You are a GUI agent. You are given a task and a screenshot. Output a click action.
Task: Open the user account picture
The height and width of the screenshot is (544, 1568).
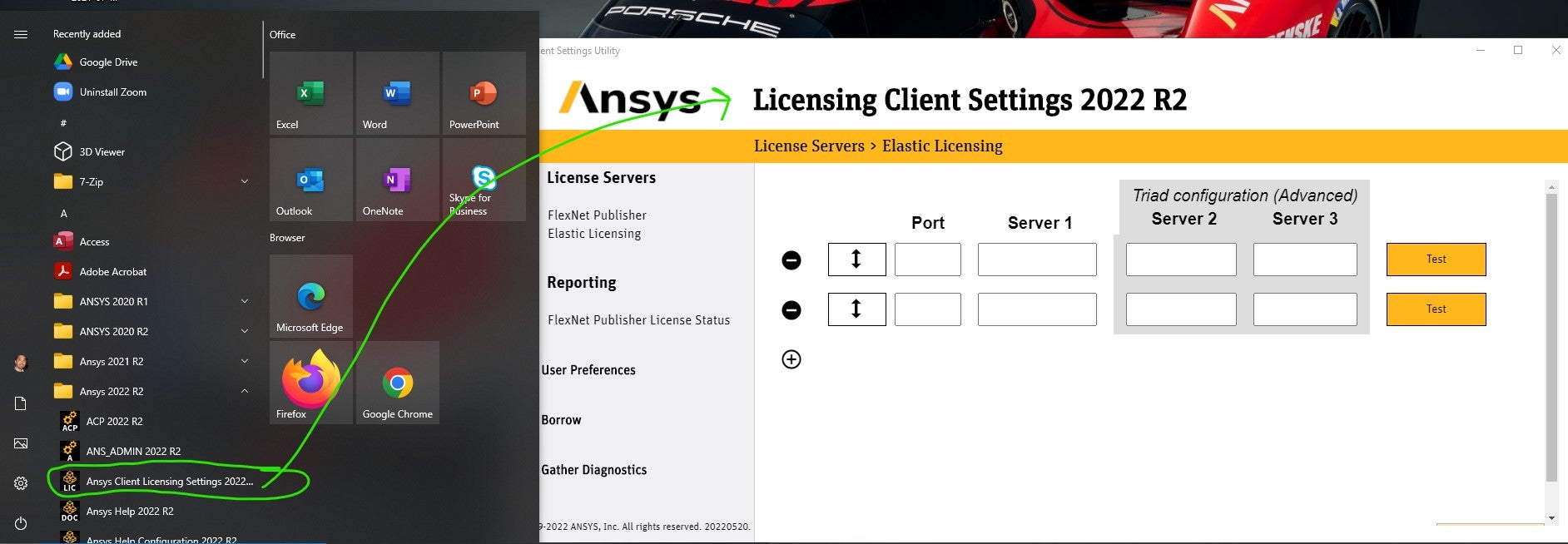[21, 363]
